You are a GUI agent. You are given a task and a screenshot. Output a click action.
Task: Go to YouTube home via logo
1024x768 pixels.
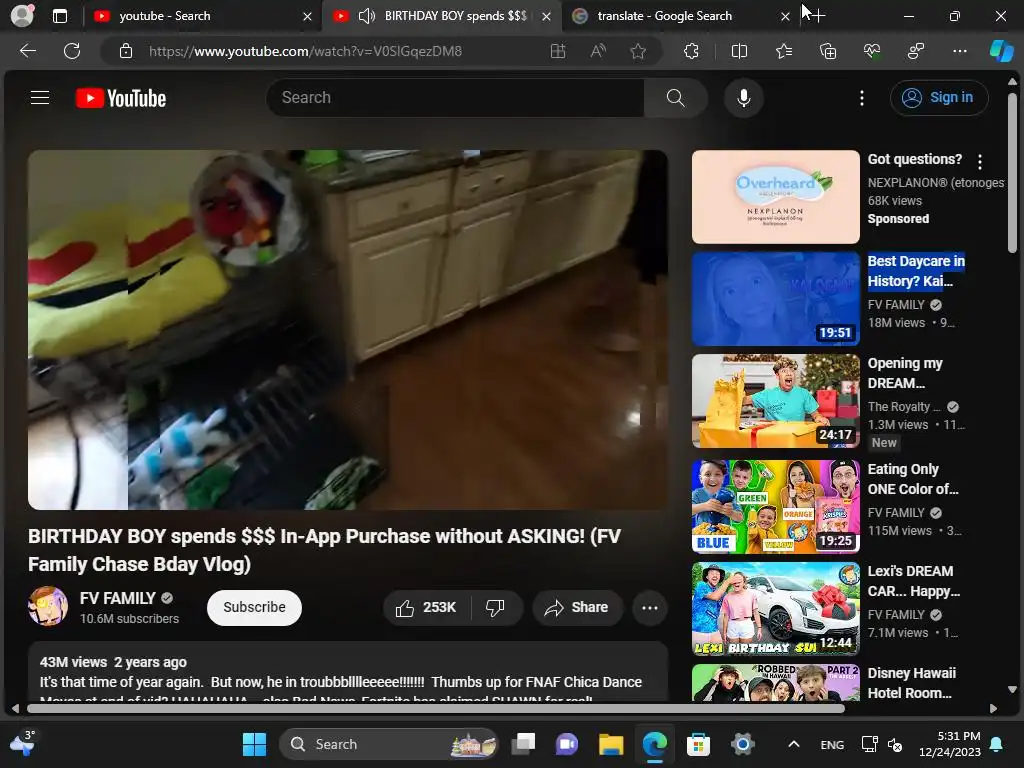tap(121, 98)
